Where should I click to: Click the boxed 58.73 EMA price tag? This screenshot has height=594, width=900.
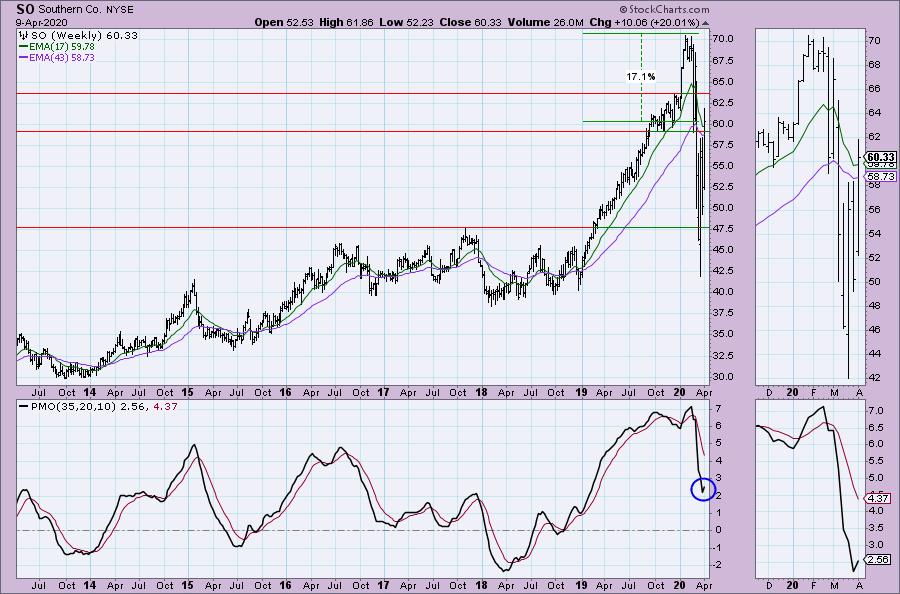point(880,177)
